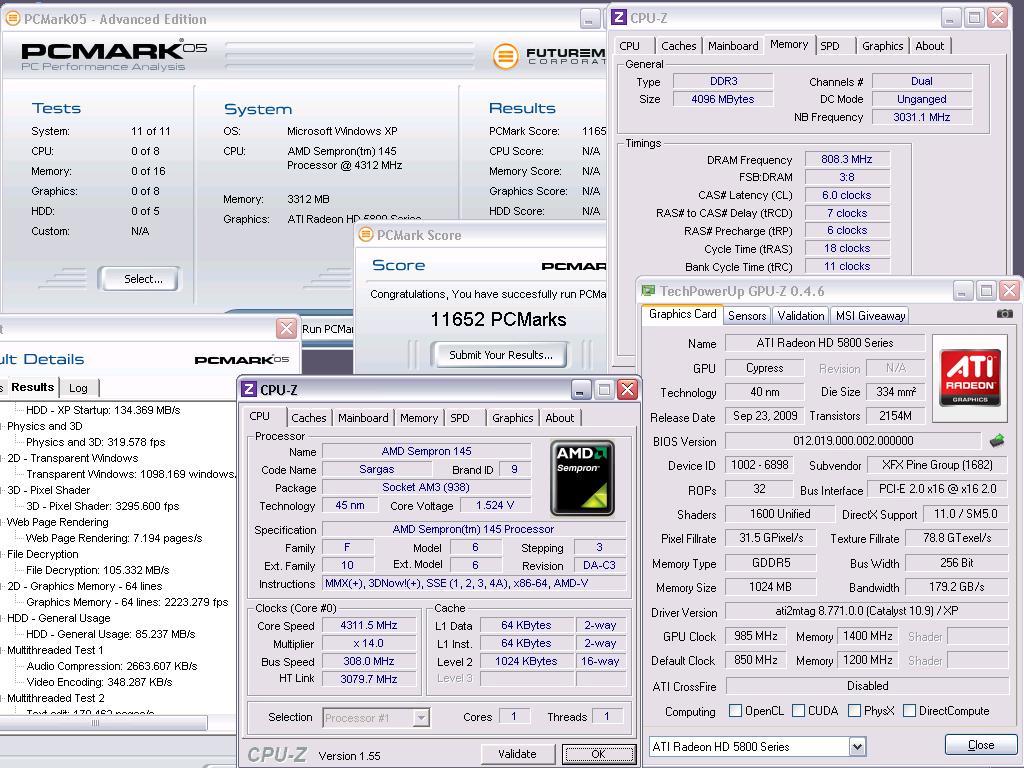
Task: Select 'HDD - XP Startup: 134.369 MB/s' row
Action: coord(103,410)
